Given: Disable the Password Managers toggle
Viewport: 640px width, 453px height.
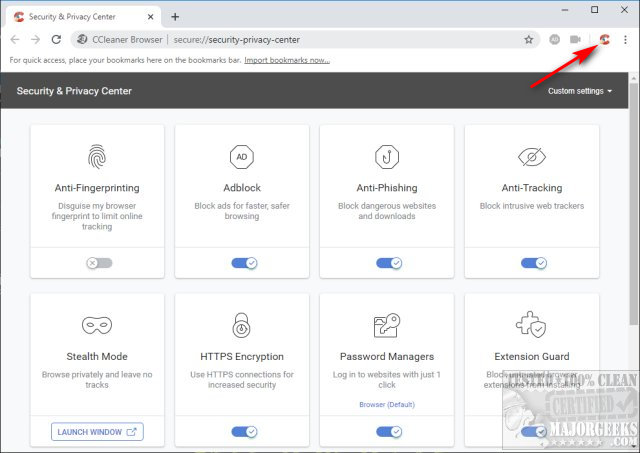Looking at the screenshot, I should (389, 431).
